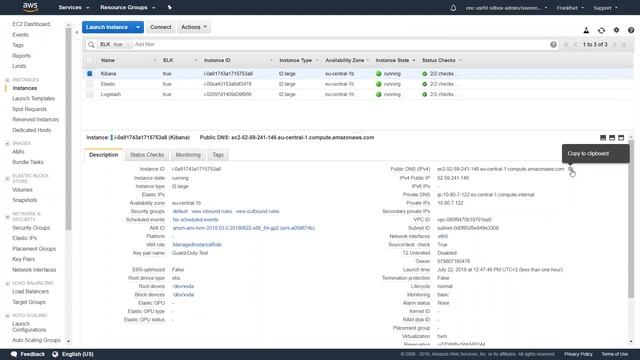Switch to the Status Checks tab
Viewport: 640px width, 360px height.
(147, 155)
